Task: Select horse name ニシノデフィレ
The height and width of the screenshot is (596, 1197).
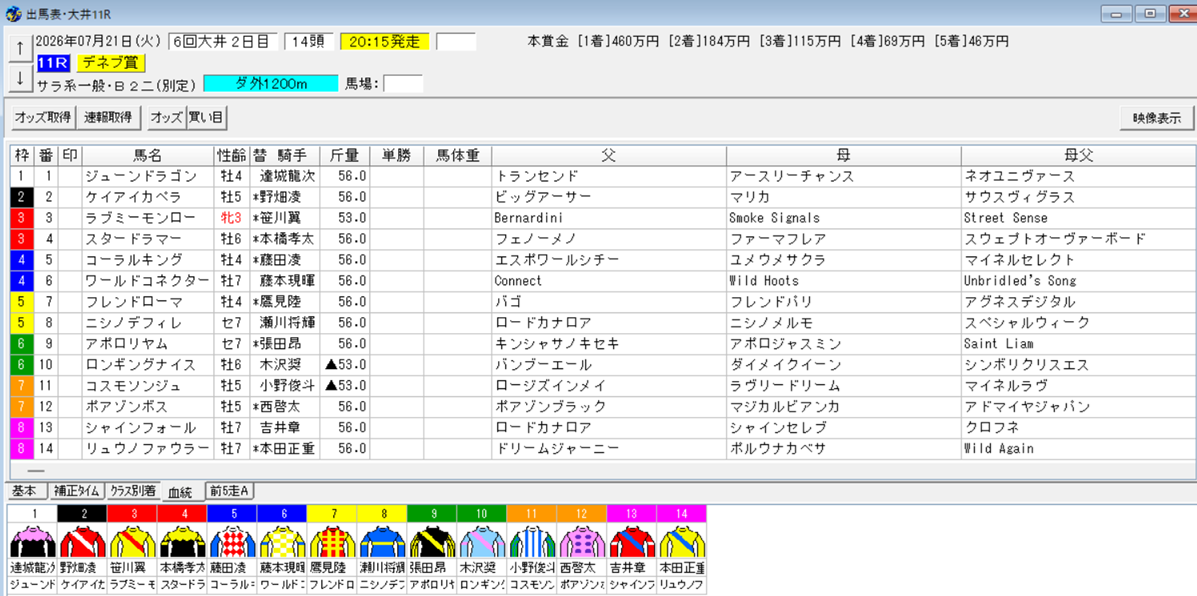Action: click(134, 323)
